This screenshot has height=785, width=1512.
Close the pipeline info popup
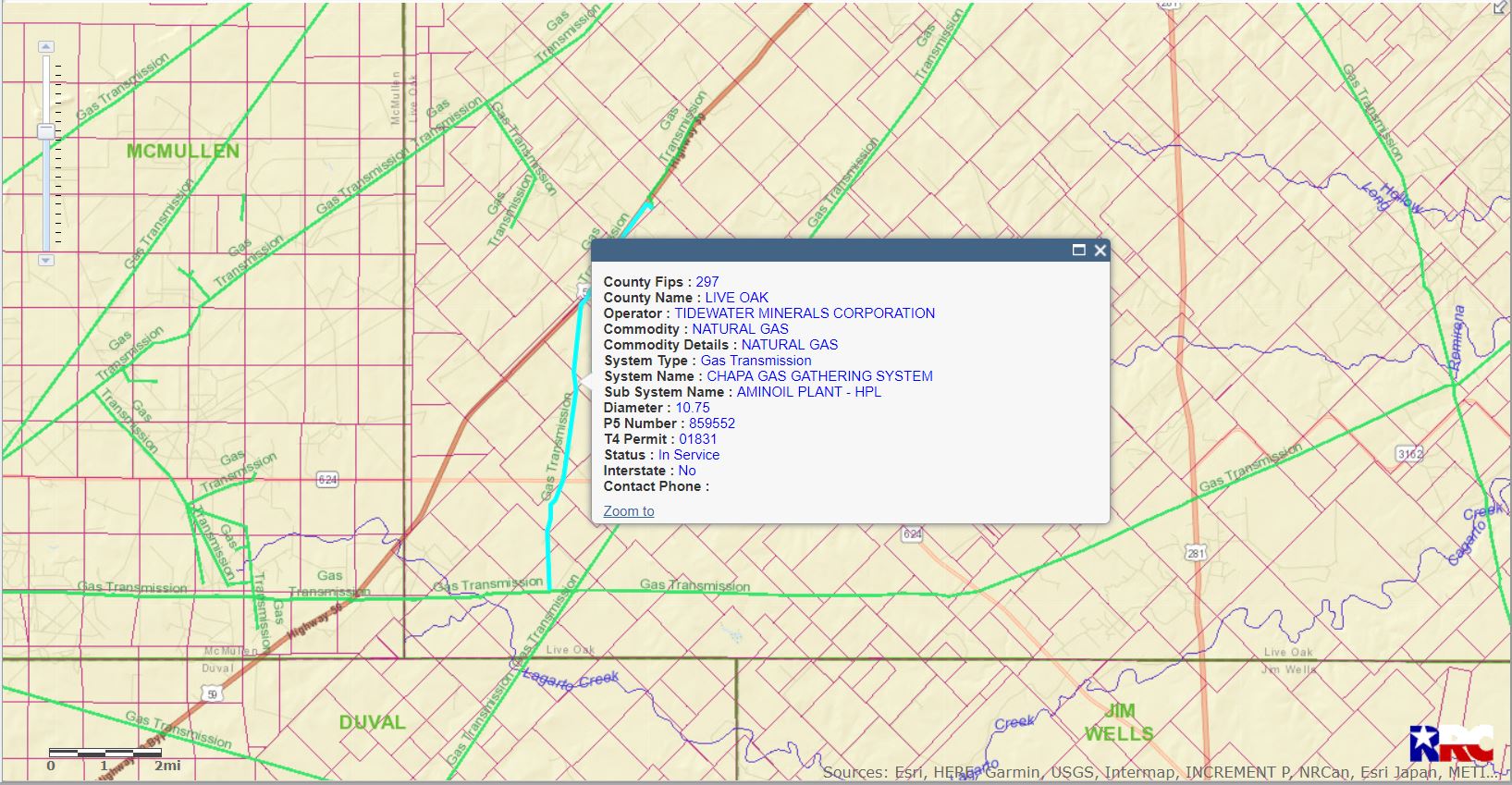(x=1100, y=251)
